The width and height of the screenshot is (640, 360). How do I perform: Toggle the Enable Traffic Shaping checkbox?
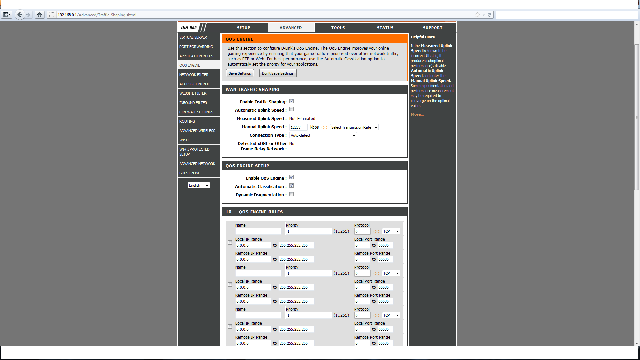click(x=291, y=101)
